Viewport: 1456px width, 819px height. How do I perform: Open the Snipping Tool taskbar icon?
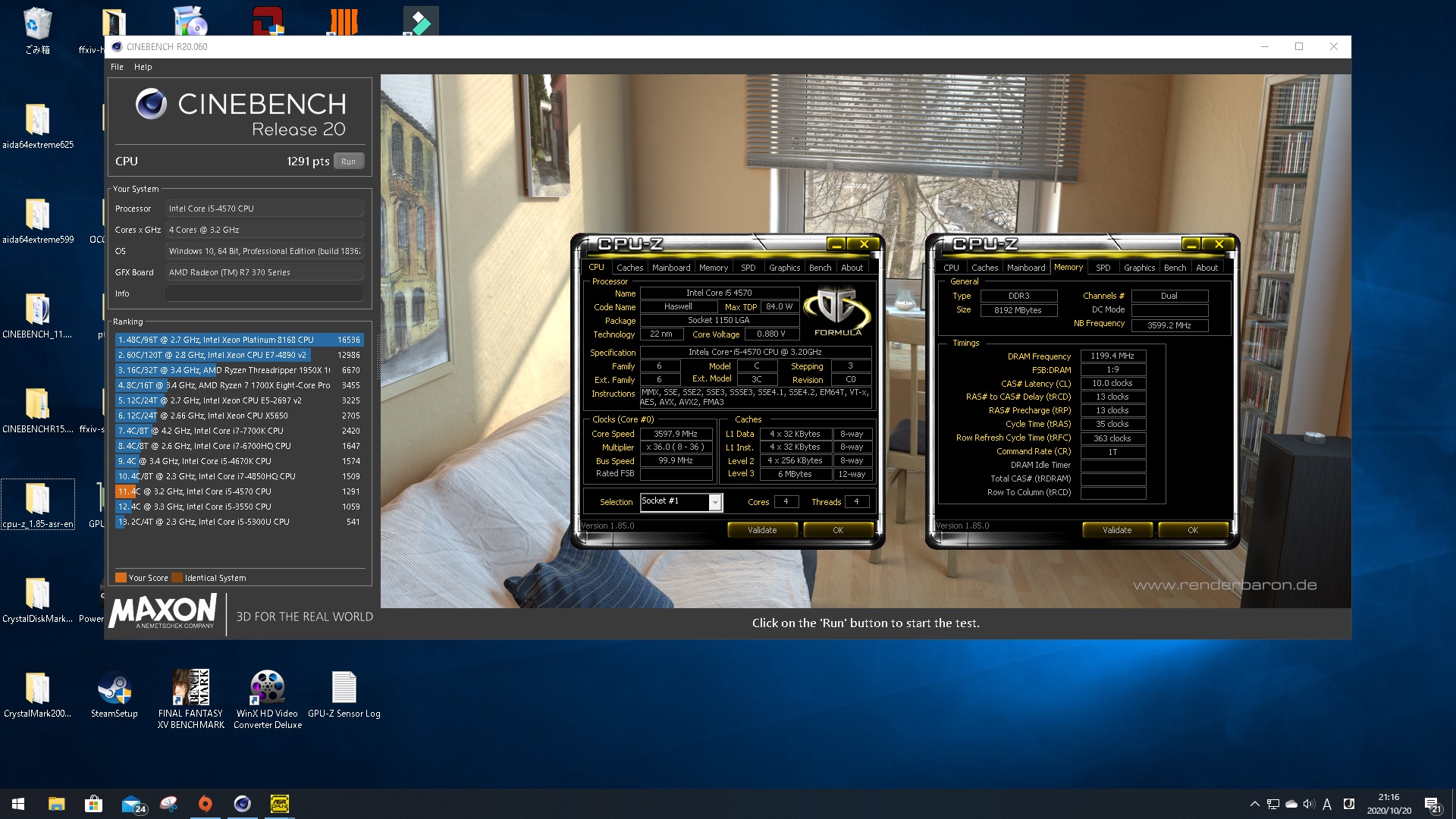coord(168,804)
